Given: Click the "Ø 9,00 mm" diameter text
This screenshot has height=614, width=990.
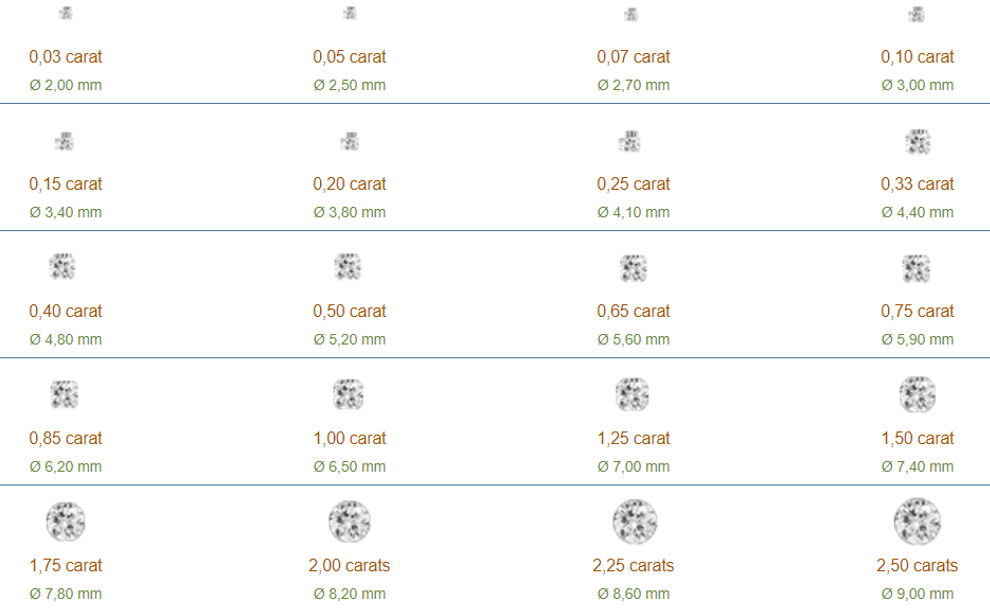Looking at the screenshot, I should [917, 594].
